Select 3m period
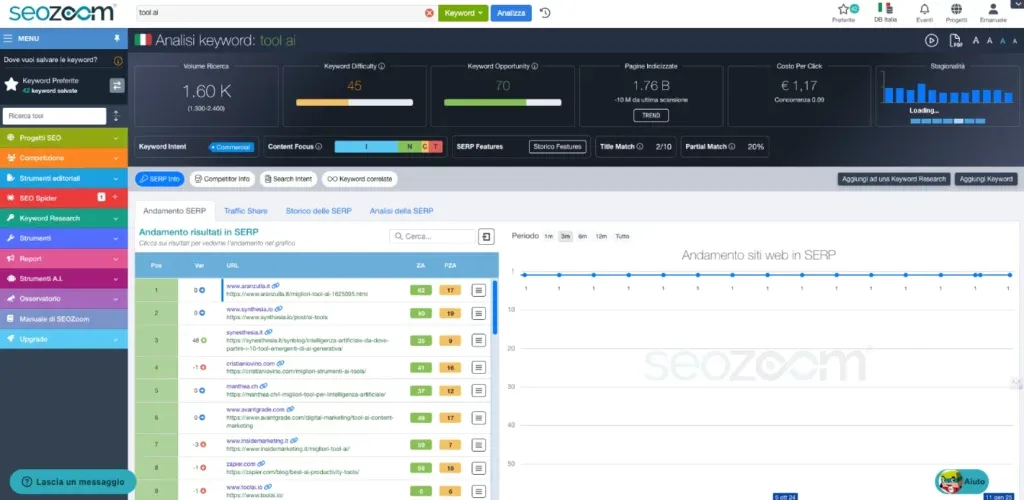Image resolution: width=1024 pixels, height=500 pixels. tap(566, 236)
